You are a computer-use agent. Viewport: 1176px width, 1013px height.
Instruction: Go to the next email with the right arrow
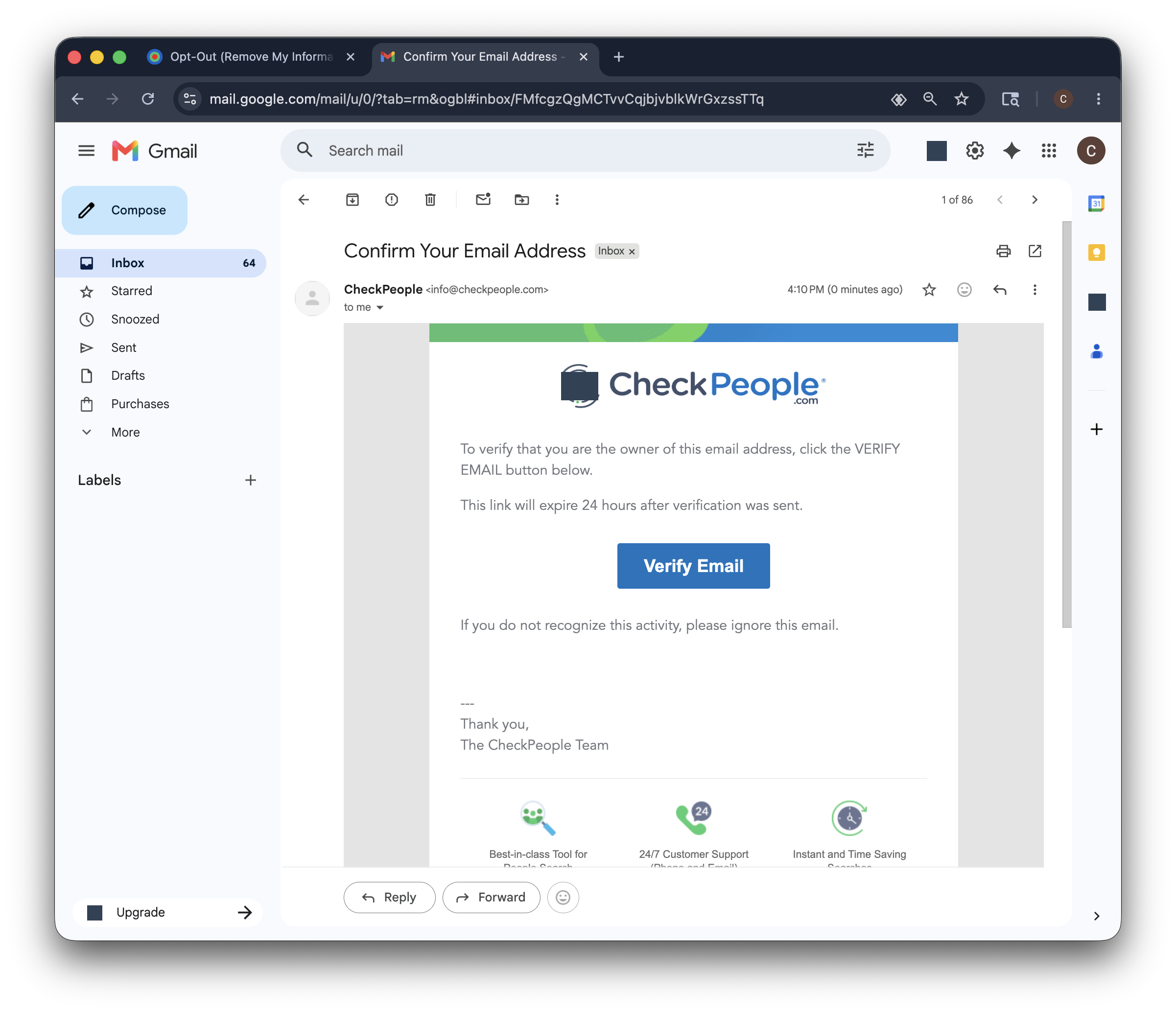click(x=1034, y=200)
